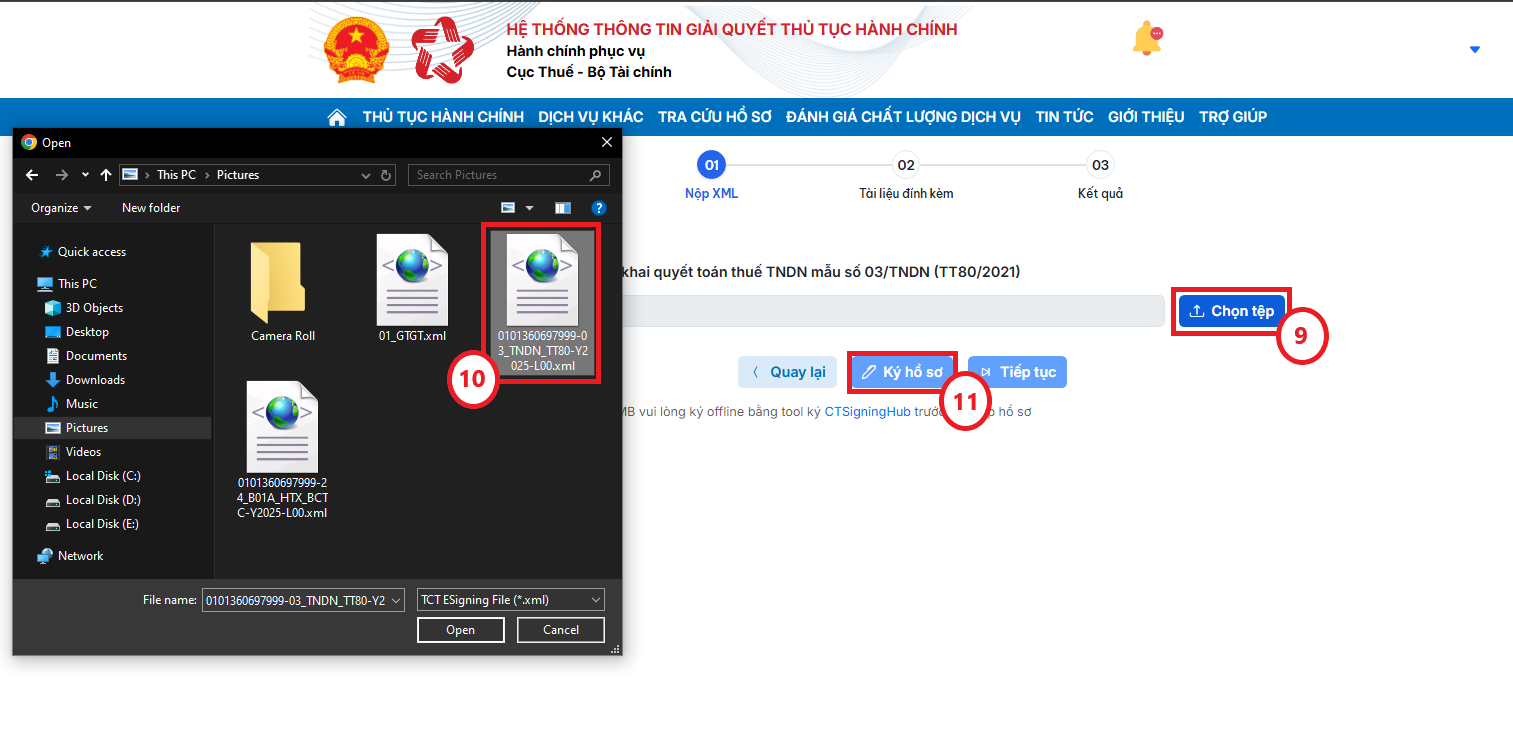Follow the CTSigningHub link
Viewport: 1513px width, 756px height.
pos(867,411)
